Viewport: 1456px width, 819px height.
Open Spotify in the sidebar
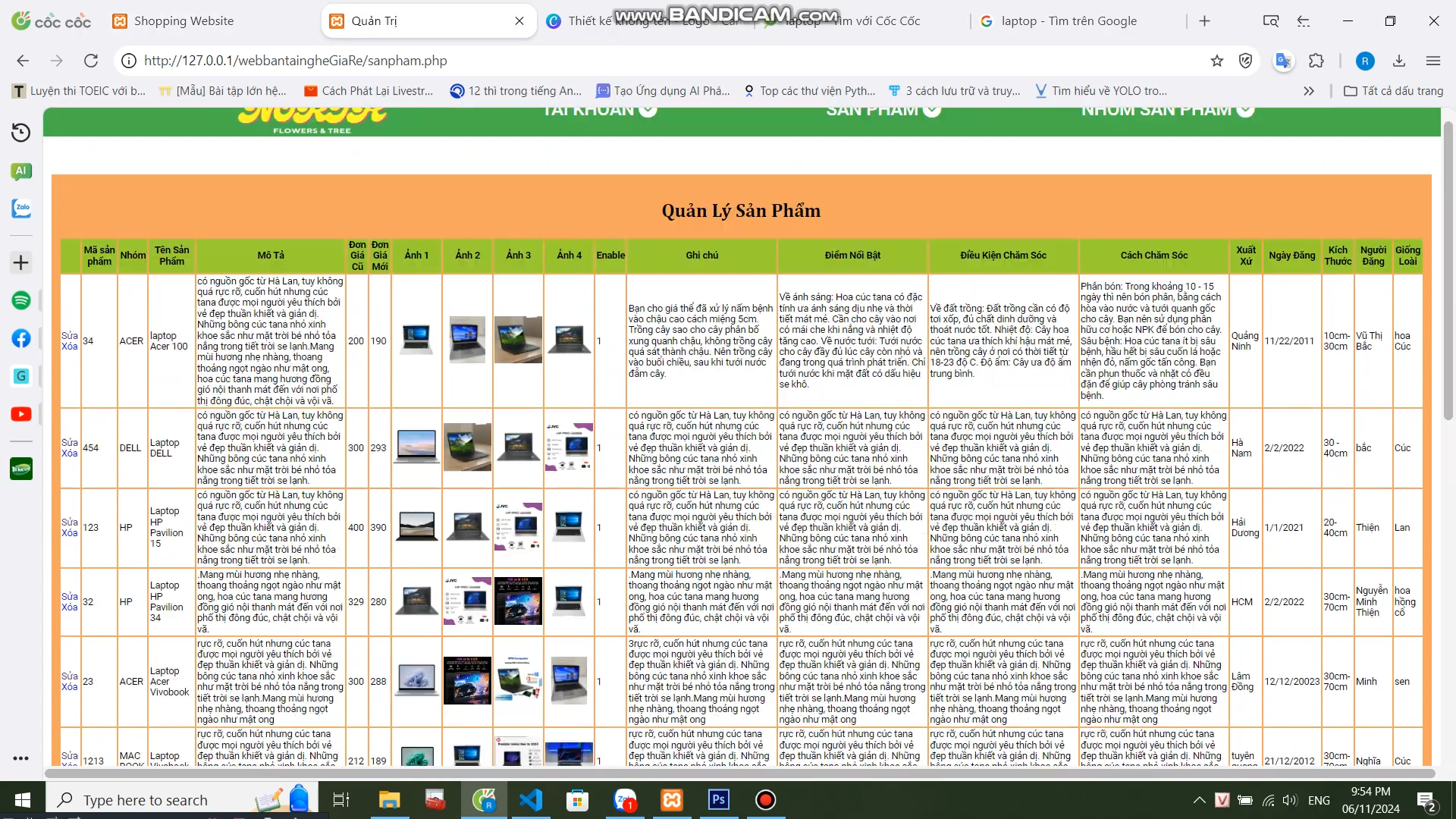coord(21,300)
